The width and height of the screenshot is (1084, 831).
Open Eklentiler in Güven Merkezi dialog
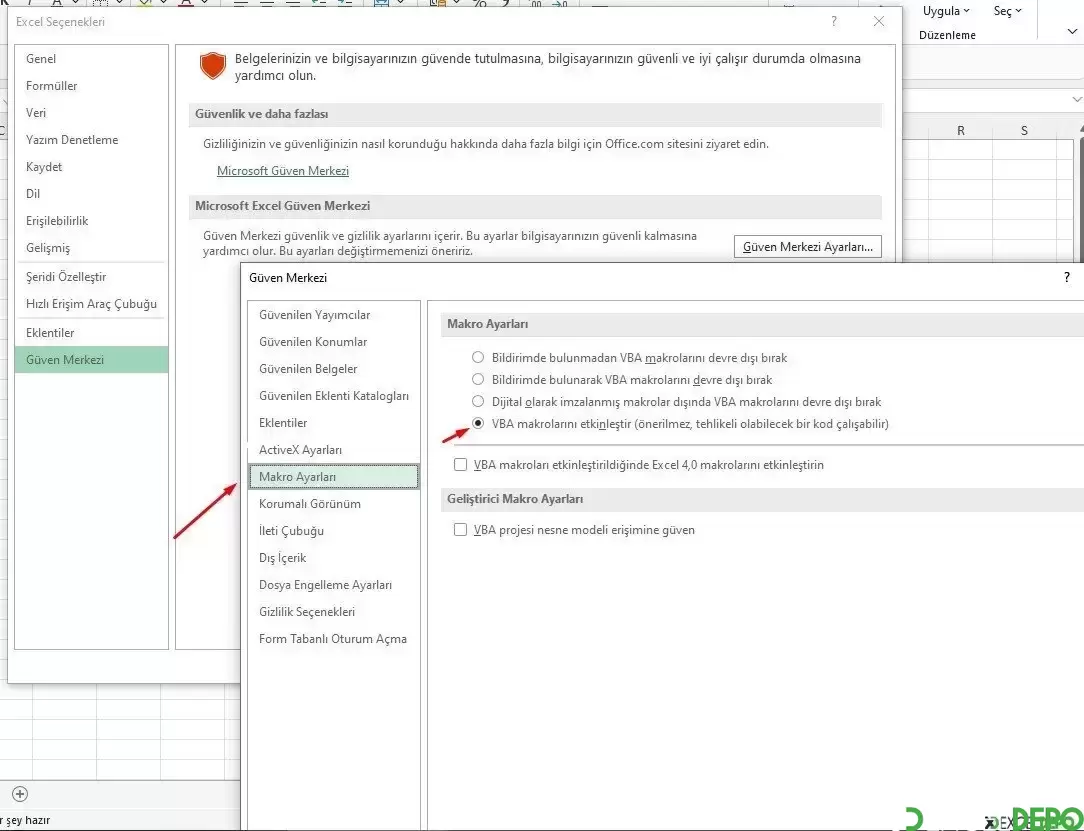(x=333, y=422)
